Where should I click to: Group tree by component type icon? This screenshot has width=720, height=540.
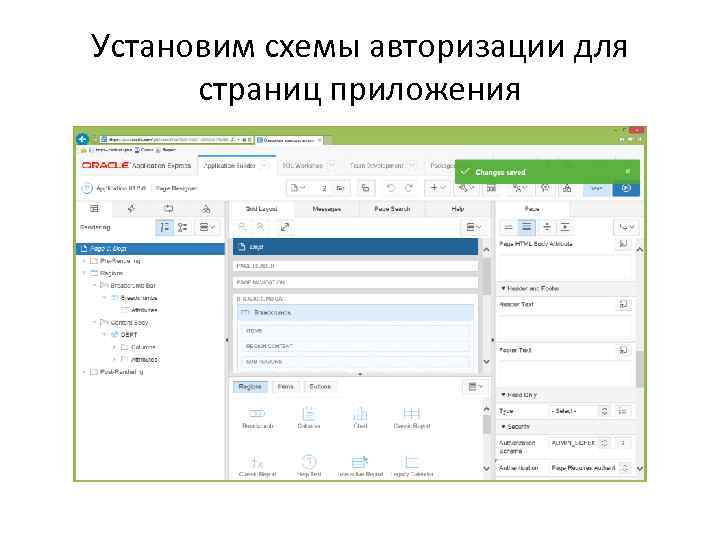click(183, 227)
